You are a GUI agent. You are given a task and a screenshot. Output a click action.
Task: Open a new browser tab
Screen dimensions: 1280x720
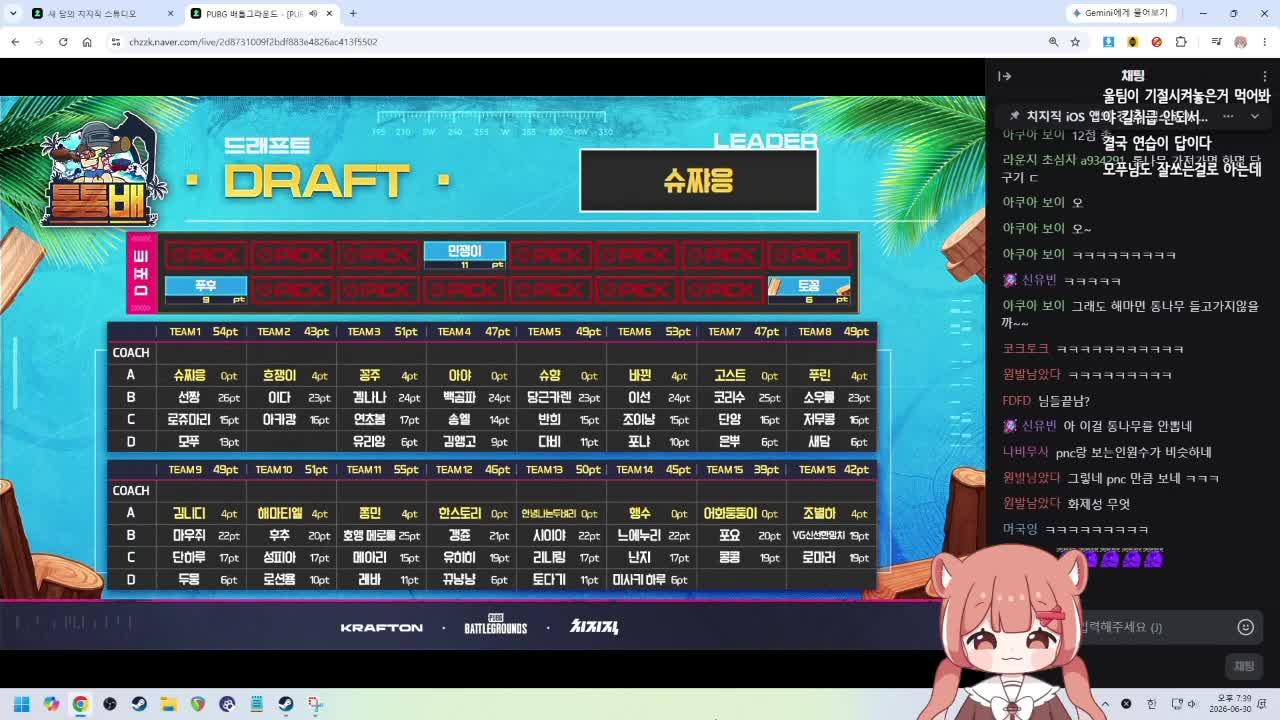pyautogui.click(x=353, y=14)
